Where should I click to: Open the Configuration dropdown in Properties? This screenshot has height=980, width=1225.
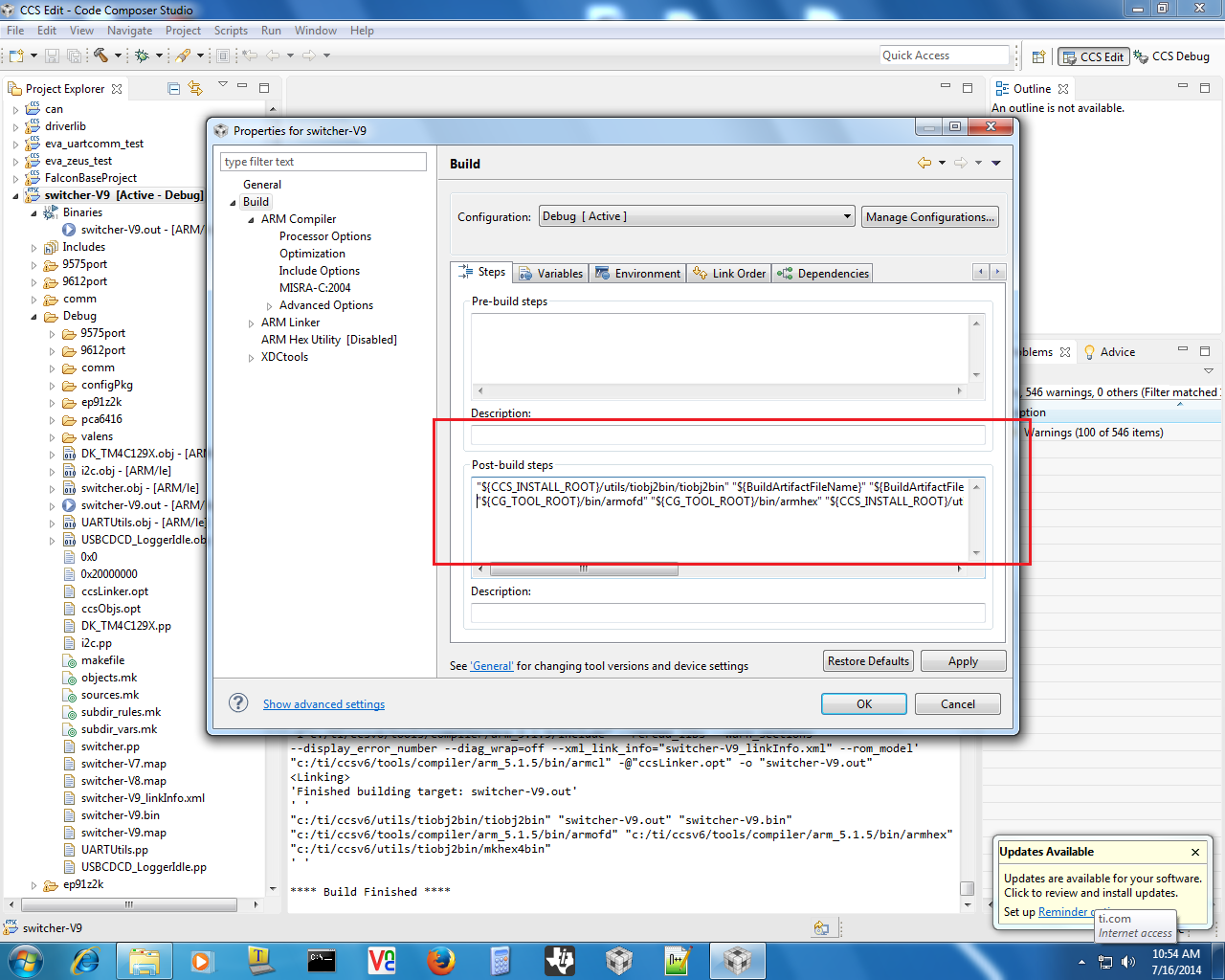click(x=697, y=216)
